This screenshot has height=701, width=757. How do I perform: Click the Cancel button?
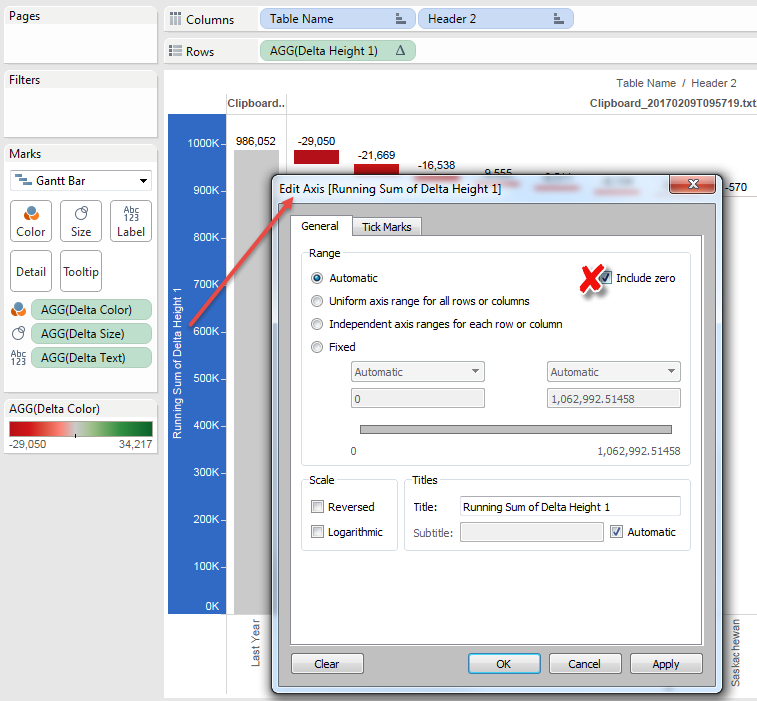pos(585,664)
